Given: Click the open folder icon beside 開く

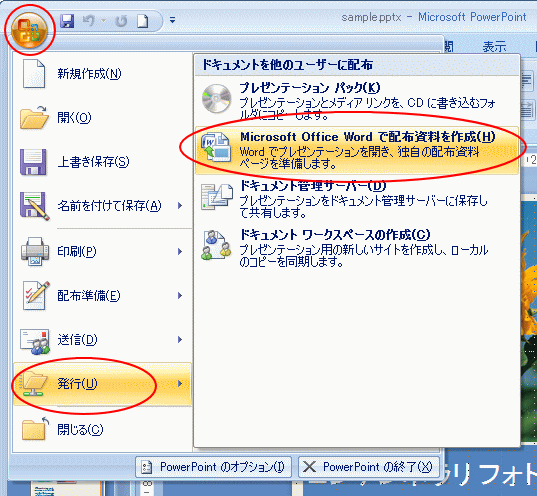Looking at the screenshot, I should [34, 117].
